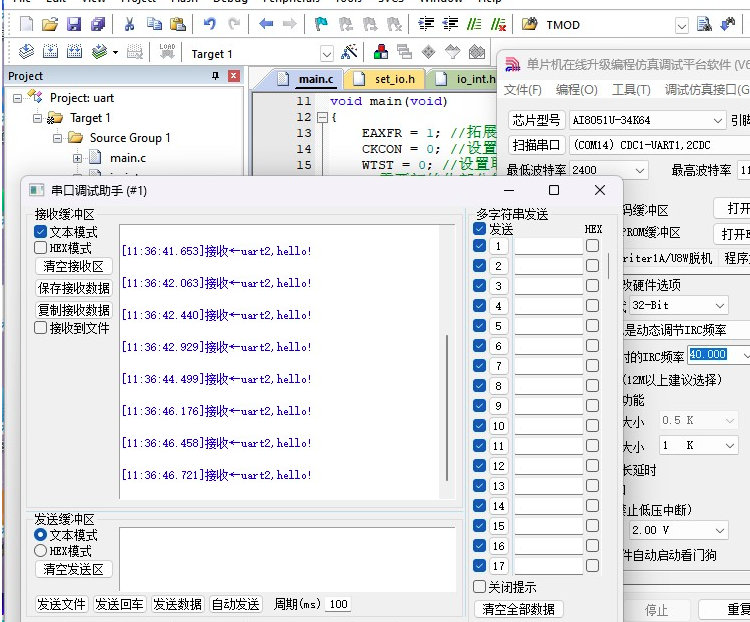Uncomment selection icon with red X

(x=498, y=24)
